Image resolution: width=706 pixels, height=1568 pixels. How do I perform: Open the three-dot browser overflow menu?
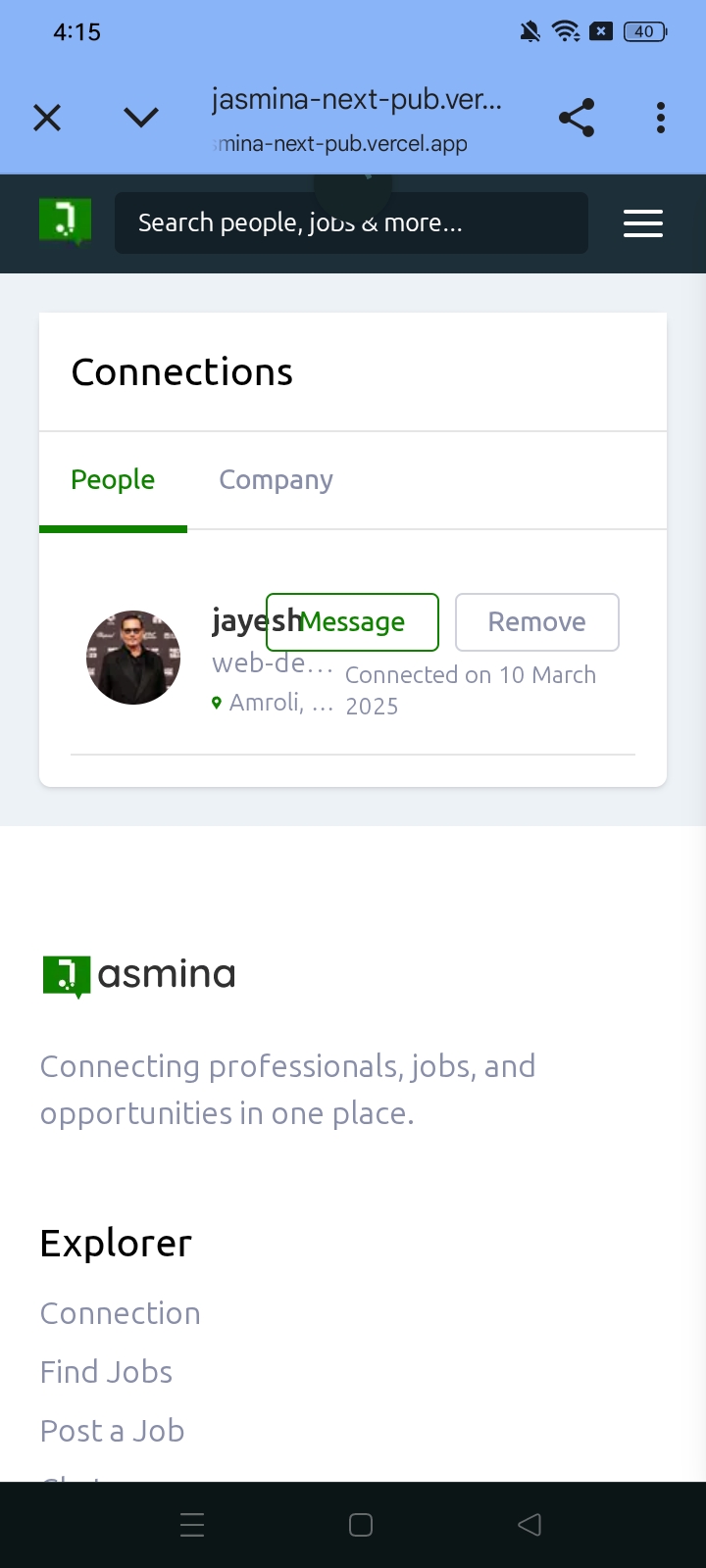pyautogui.click(x=661, y=119)
